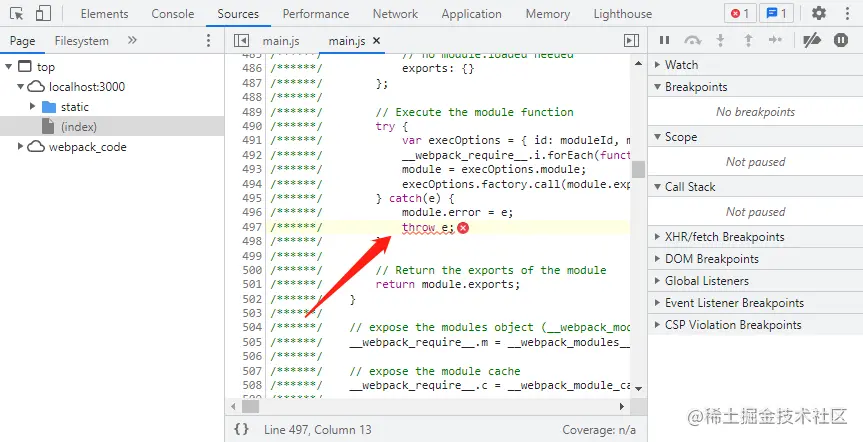This screenshot has width=863, height=442.
Task: Click line number 490 gutter
Action: point(252,126)
